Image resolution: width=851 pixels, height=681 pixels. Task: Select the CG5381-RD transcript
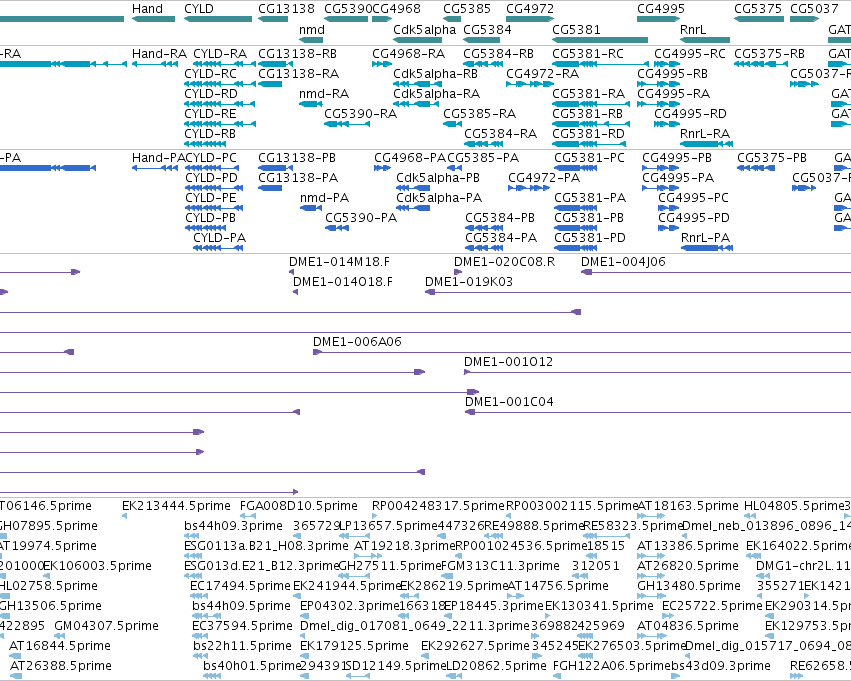click(589, 144)
